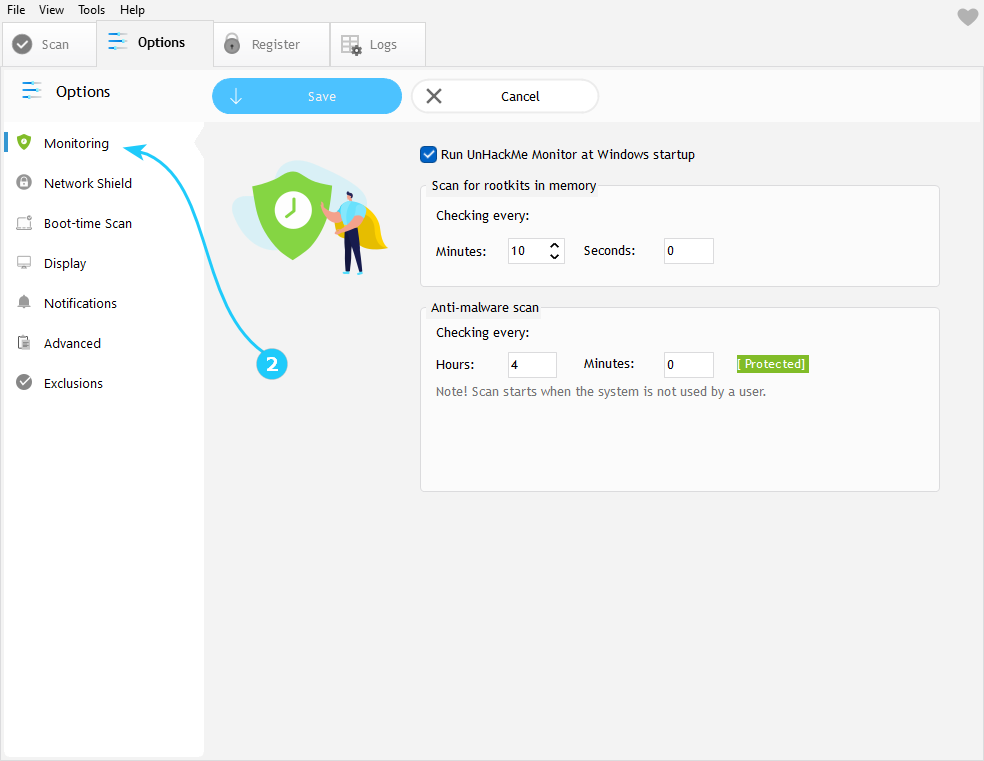The width and height of the screenshot is (984, 761).
Task: Click the Monitoring shield icon in sidebar
Action: tap(24, 143)
